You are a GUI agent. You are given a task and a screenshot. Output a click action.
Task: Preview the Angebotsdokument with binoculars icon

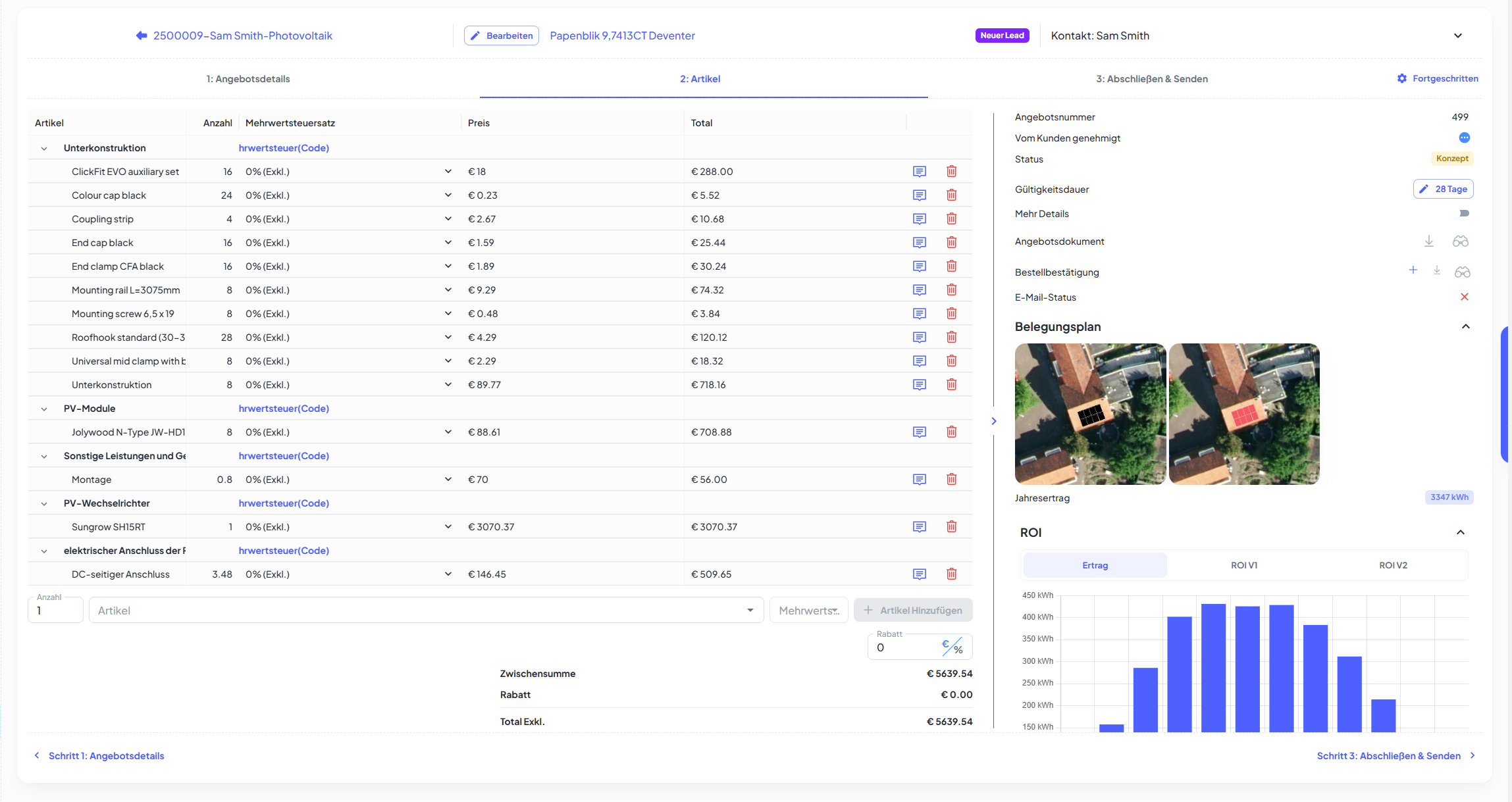coord(1461,241)
